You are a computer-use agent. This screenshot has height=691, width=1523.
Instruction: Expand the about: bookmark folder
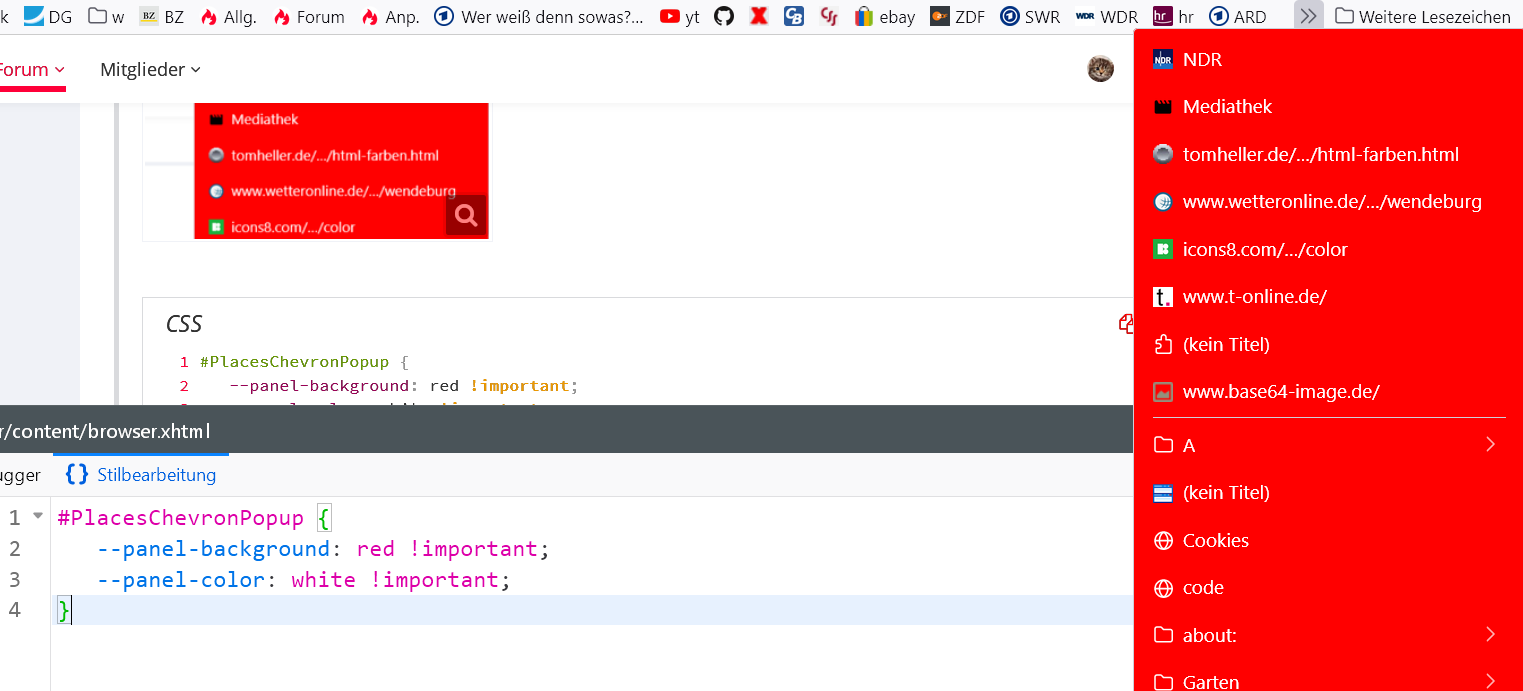(x=1328, y=635)
